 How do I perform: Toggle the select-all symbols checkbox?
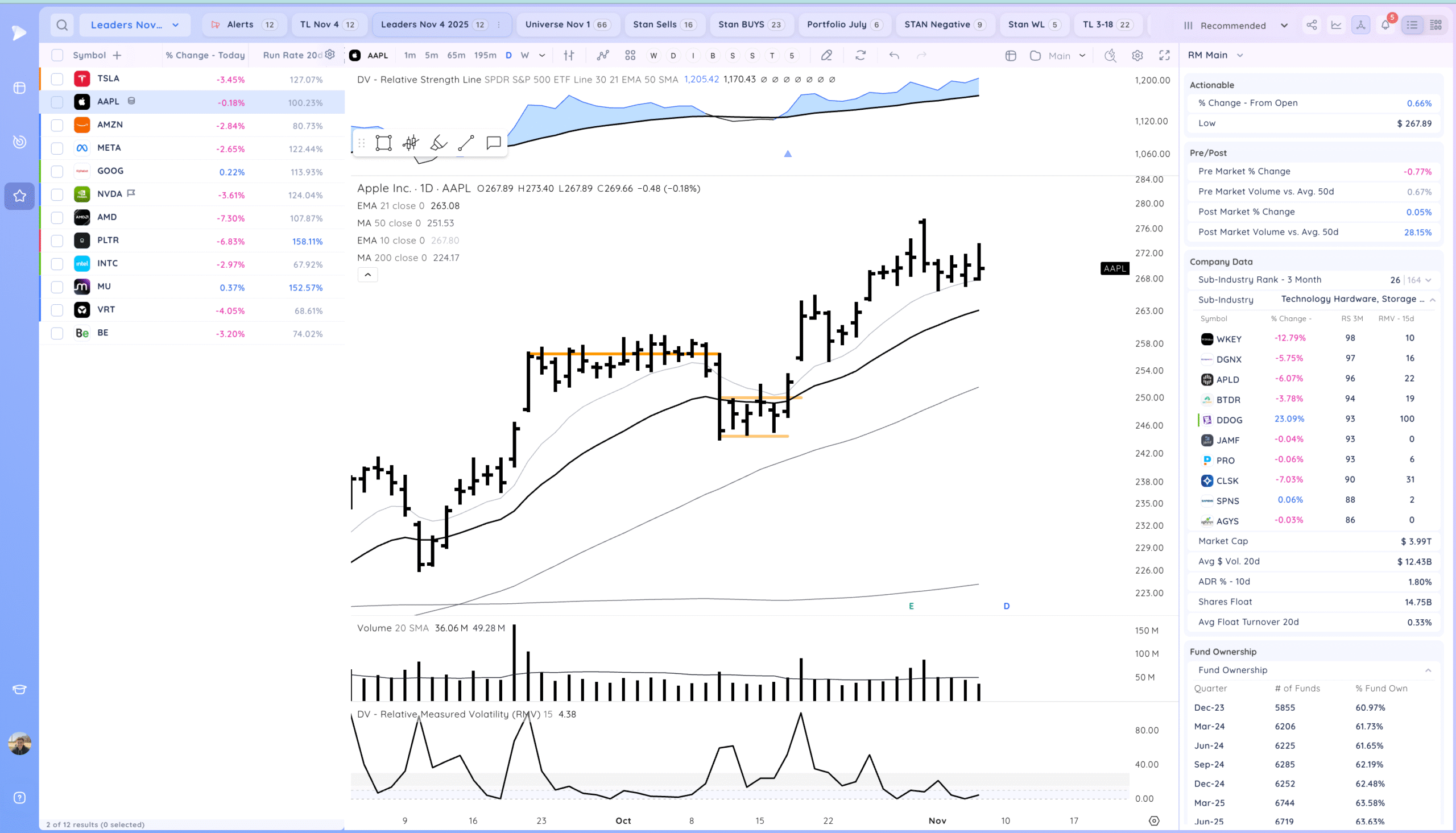pyautogui.click(x=57, y=56)
